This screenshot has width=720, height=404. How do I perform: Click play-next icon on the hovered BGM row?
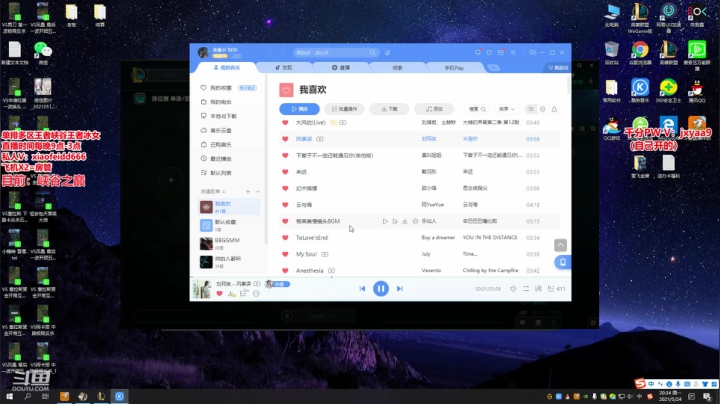[395, 221]
